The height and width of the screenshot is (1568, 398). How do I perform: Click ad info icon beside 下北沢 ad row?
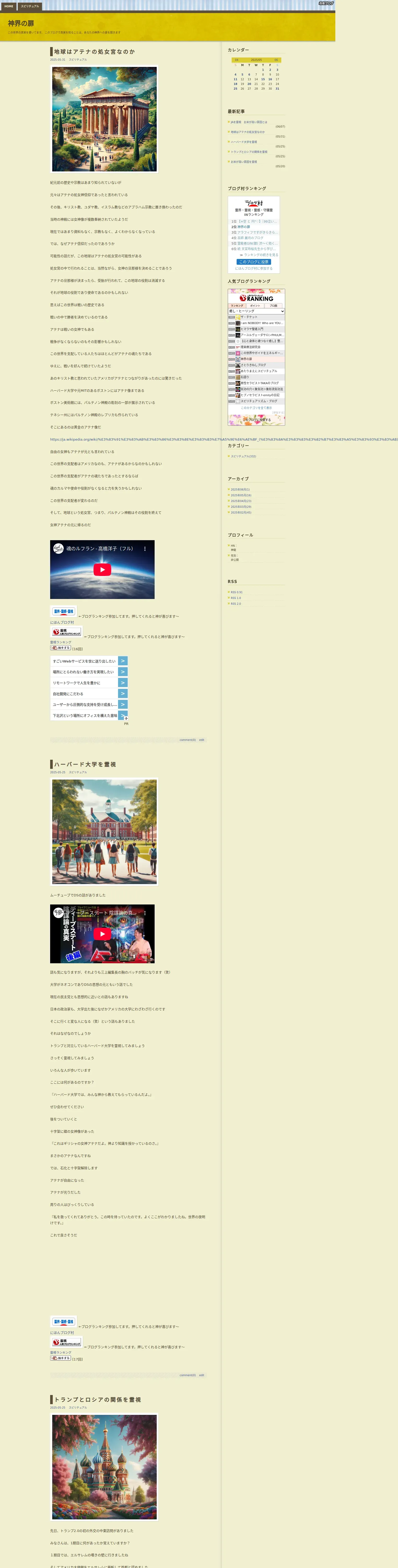pyautogui.click(x=126, y=718)
